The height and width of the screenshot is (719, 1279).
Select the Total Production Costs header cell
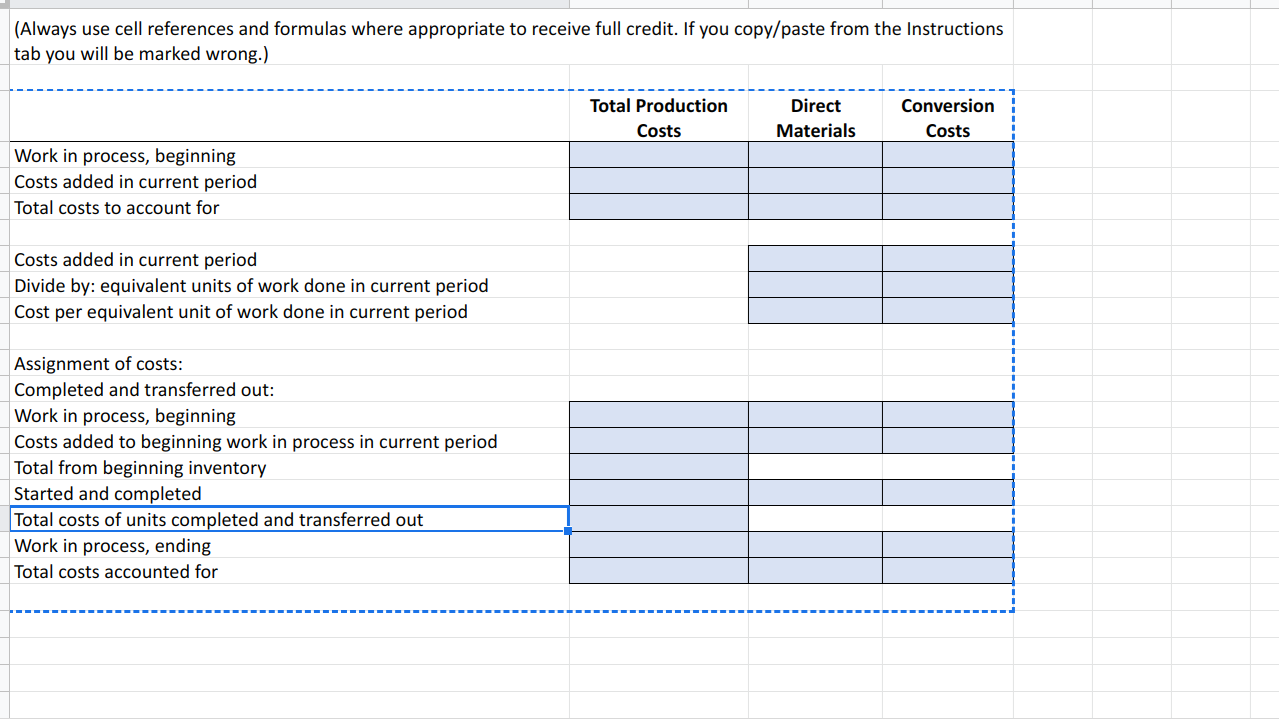[658, 117]
